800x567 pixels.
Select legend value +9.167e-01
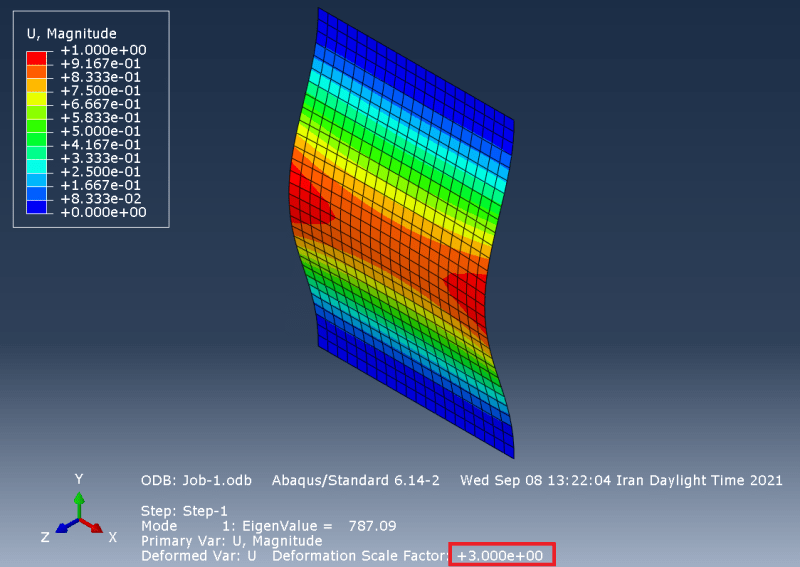[x=101, y=64]
